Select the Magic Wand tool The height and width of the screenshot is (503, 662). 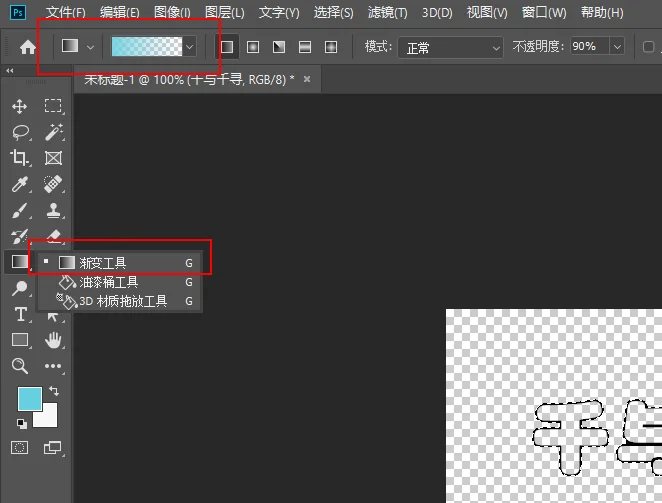54,132
